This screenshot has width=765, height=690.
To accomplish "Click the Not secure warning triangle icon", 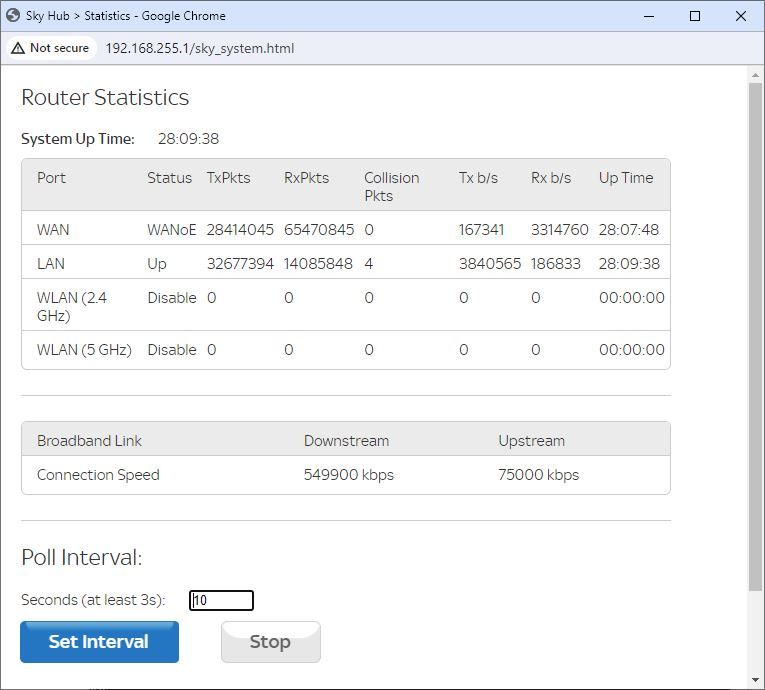I will [x=18, y=48].
